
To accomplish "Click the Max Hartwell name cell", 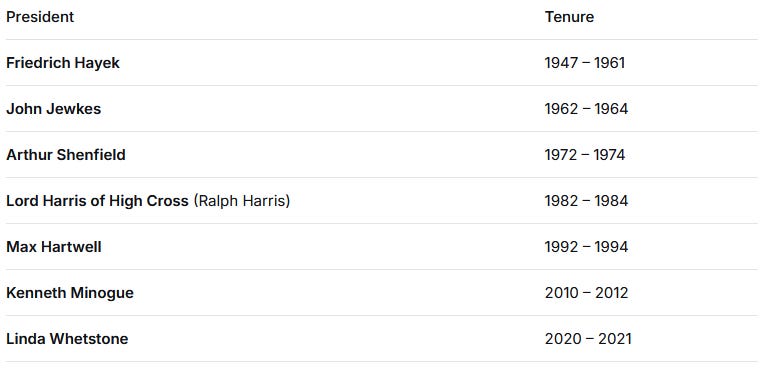I will tap(54, 247).
